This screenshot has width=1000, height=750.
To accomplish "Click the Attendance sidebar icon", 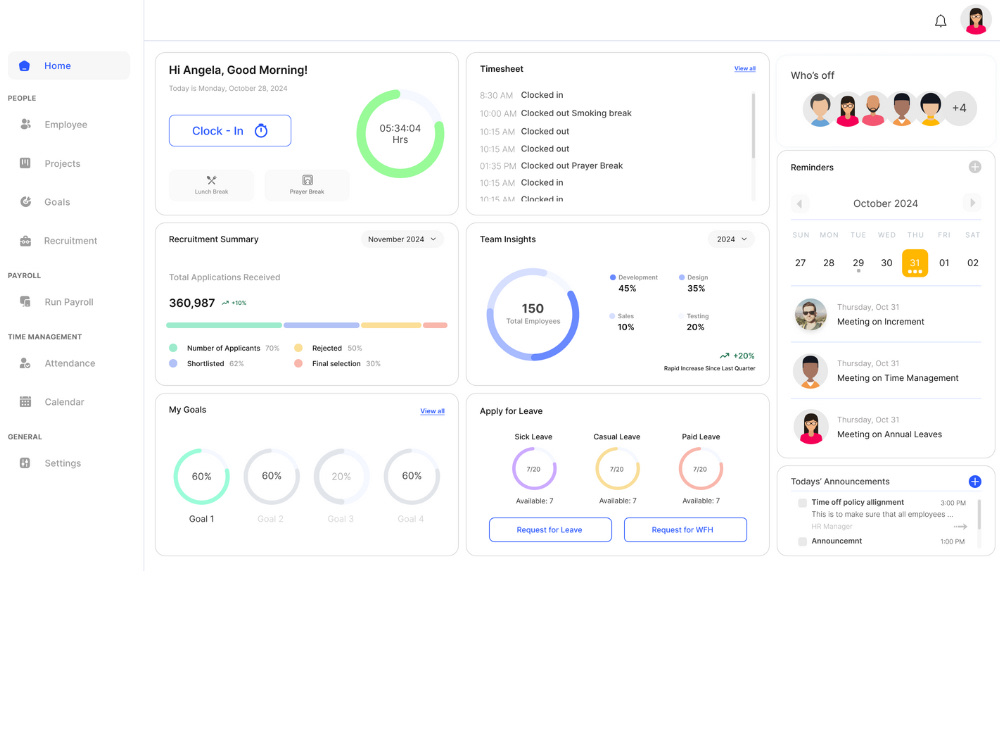I will click(x=25, y=363).
